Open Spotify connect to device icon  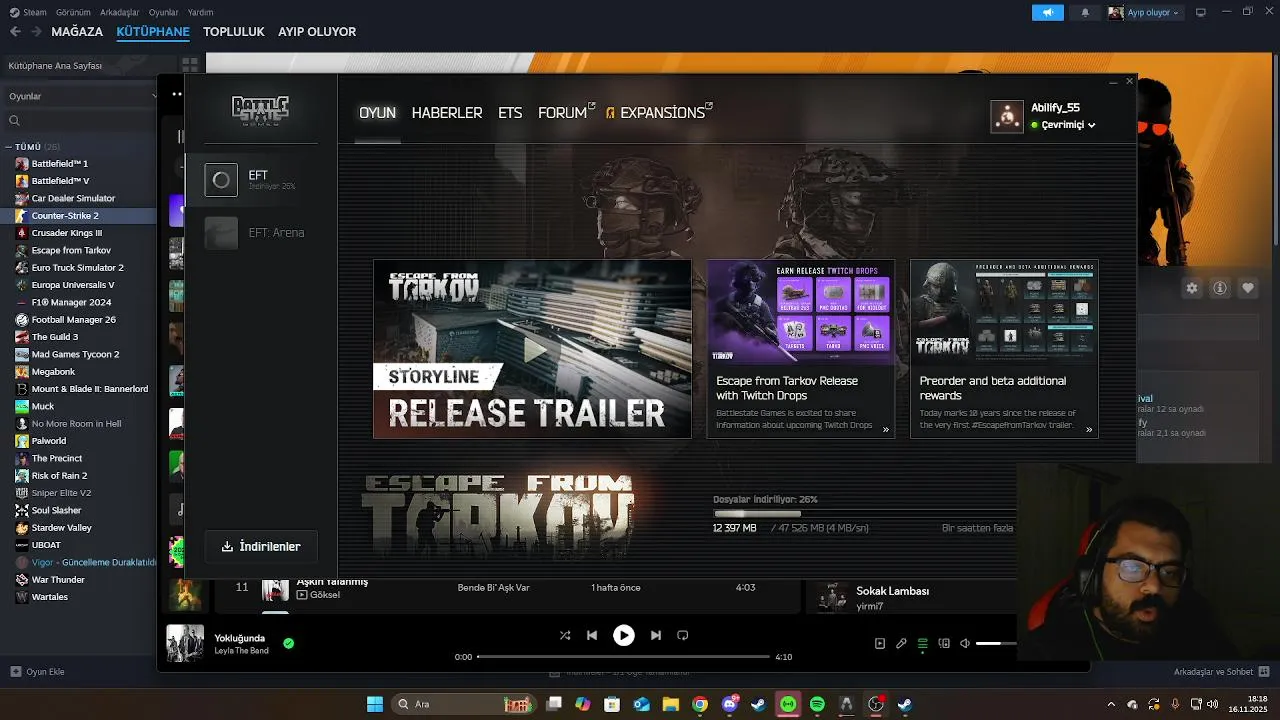(x=944, y=644)
